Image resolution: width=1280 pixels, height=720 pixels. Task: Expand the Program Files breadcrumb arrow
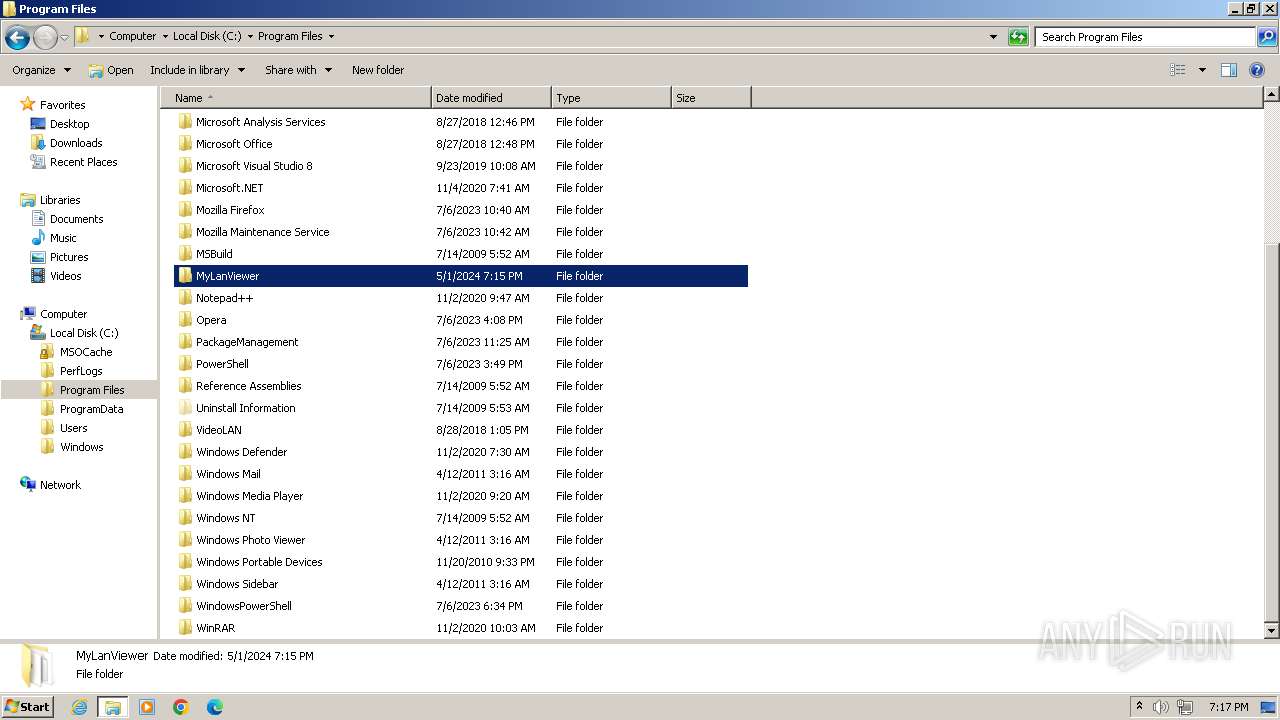tap(331, 37)
